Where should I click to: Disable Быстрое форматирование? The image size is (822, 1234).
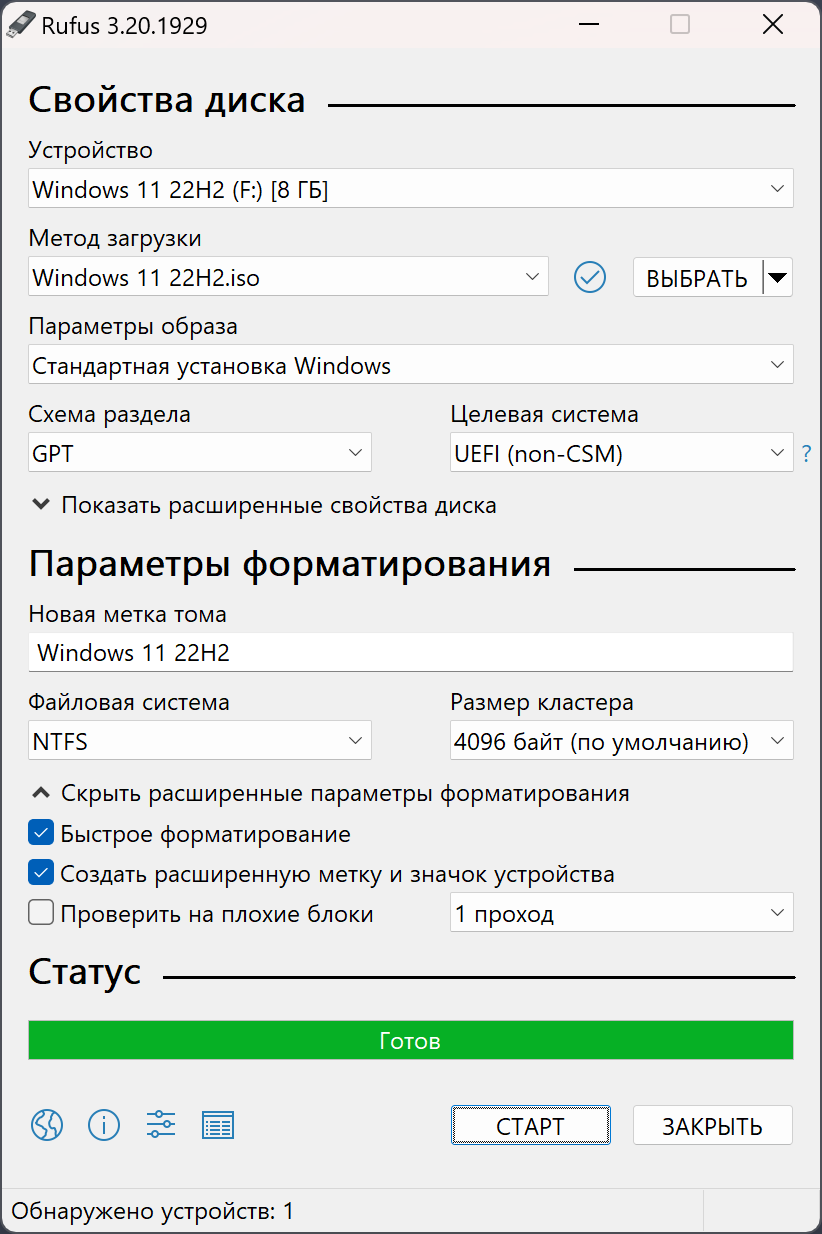pyautogui.click(x=40, y=832)
